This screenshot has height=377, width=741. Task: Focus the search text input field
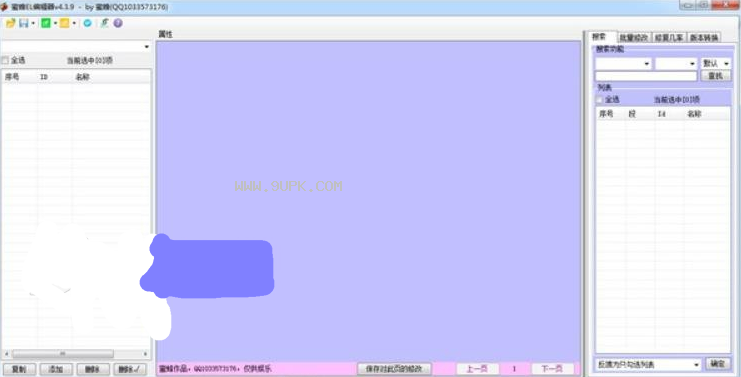(x=646, y=76)
